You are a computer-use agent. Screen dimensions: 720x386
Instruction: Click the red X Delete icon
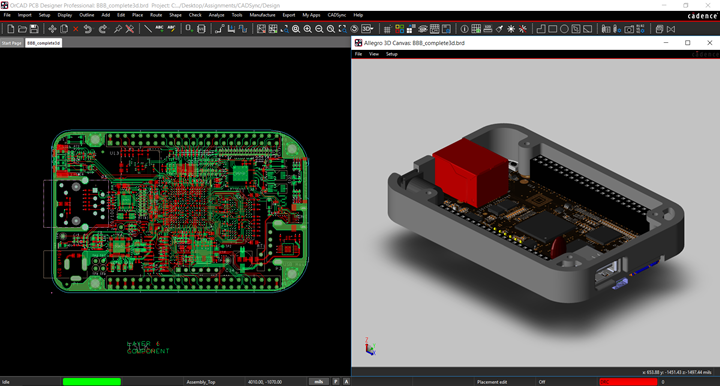[x=76, y=29]
